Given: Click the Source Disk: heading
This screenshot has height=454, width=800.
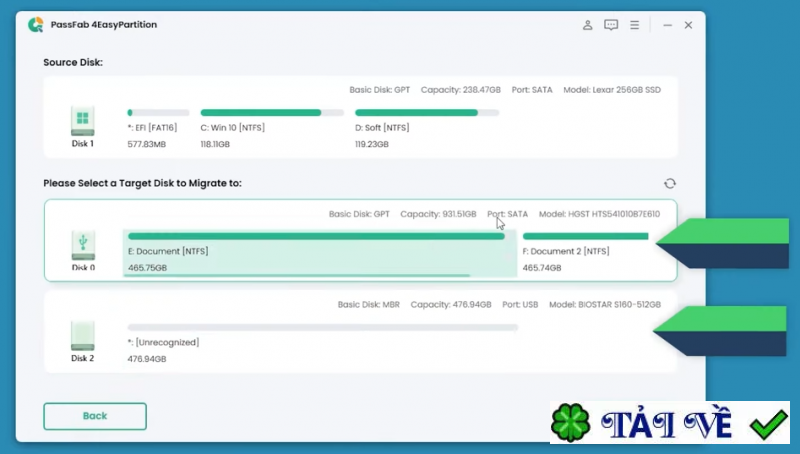Looking at the screenshot, I should (x=73, y=62).
